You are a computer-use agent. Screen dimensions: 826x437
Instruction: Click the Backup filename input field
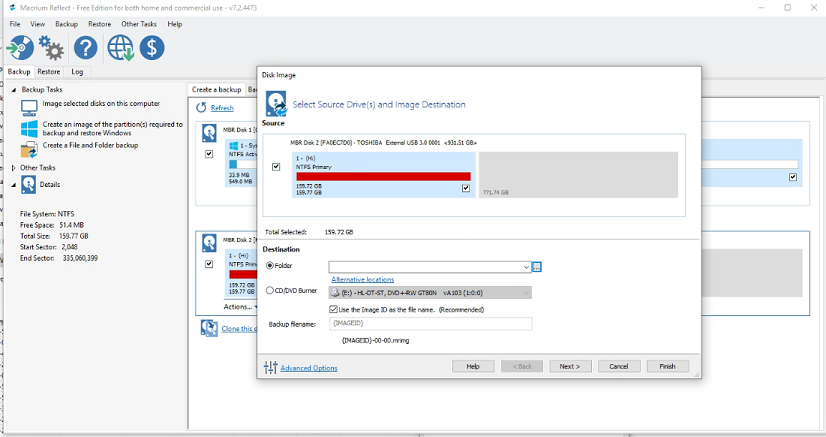(x=430, y=324)
